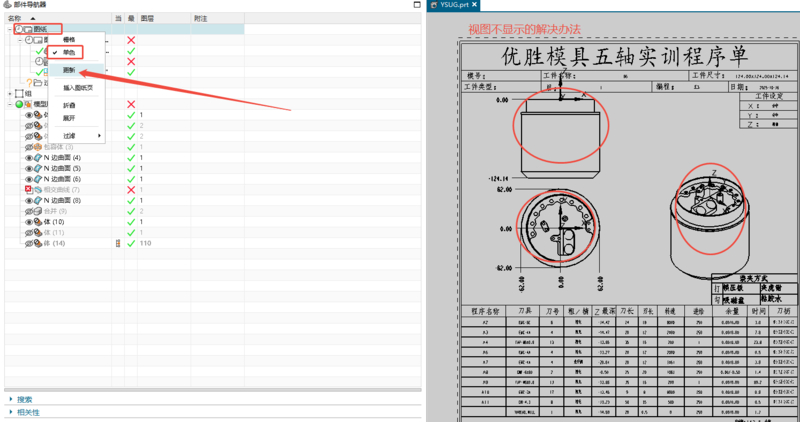
Task: Click the 附注 column header
Action: 217,18
